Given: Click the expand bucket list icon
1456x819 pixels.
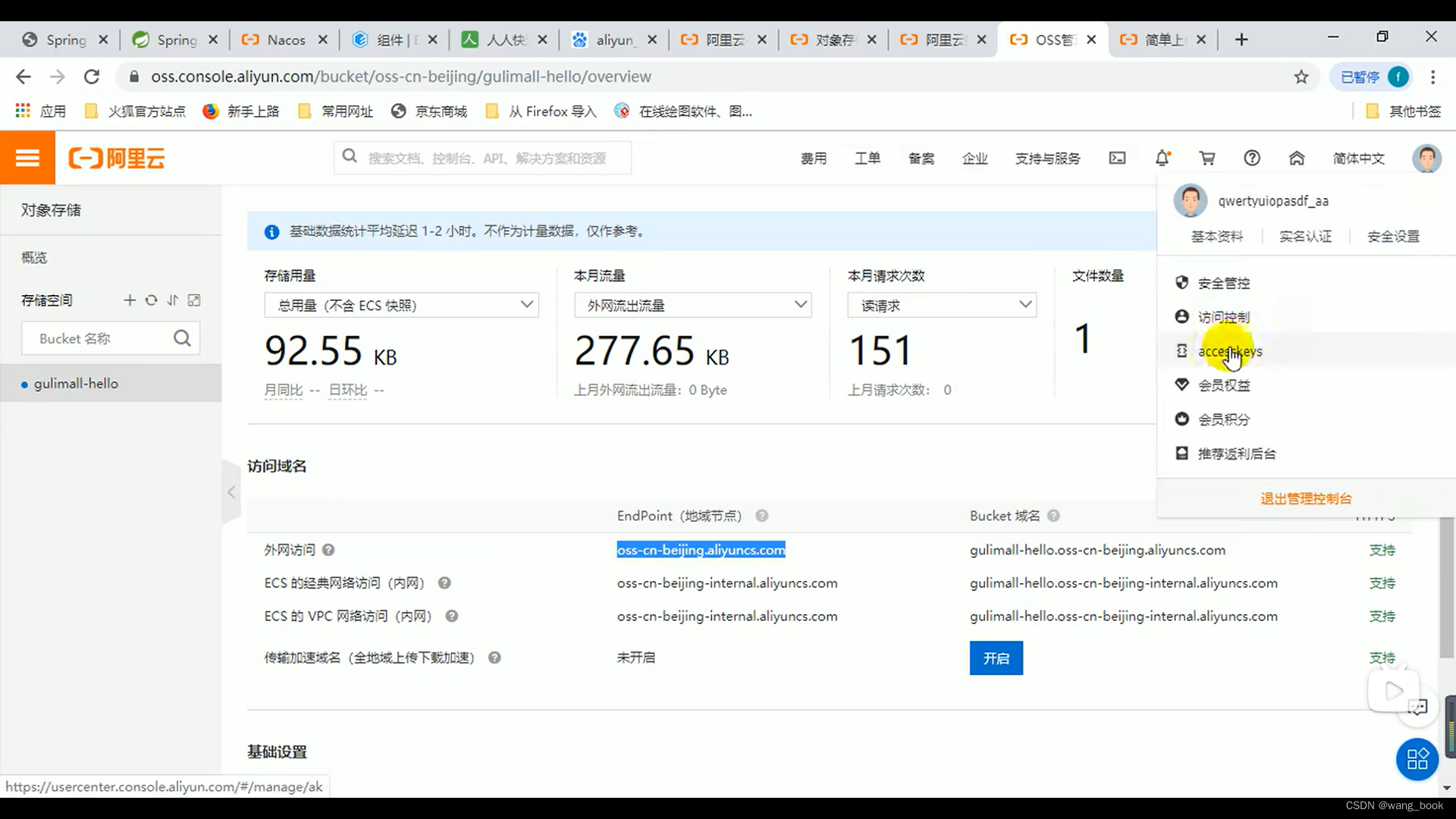Looking at the screenshot, I should click(x=194, y=300).
